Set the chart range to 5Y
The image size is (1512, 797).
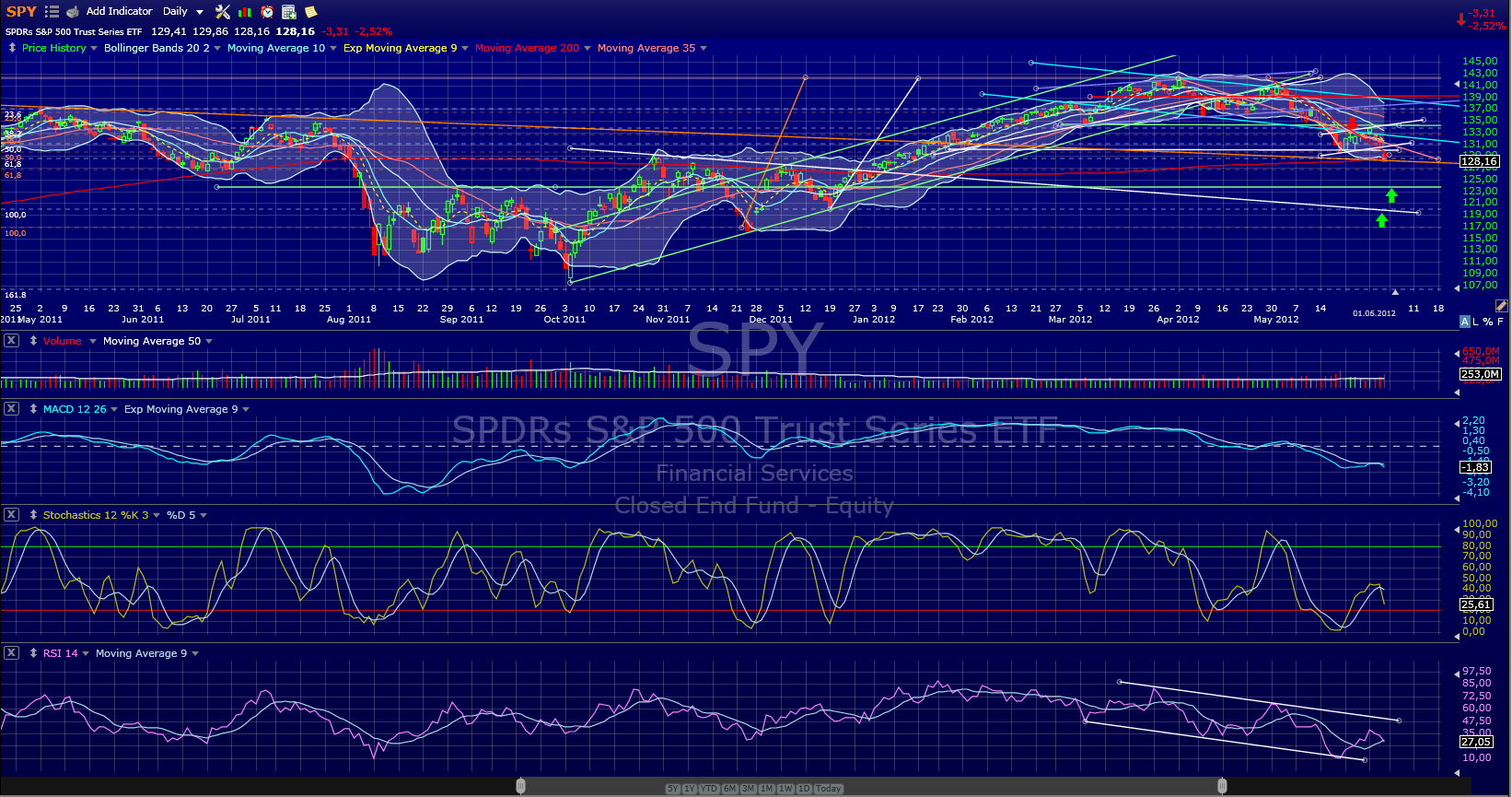pos(672,789)
